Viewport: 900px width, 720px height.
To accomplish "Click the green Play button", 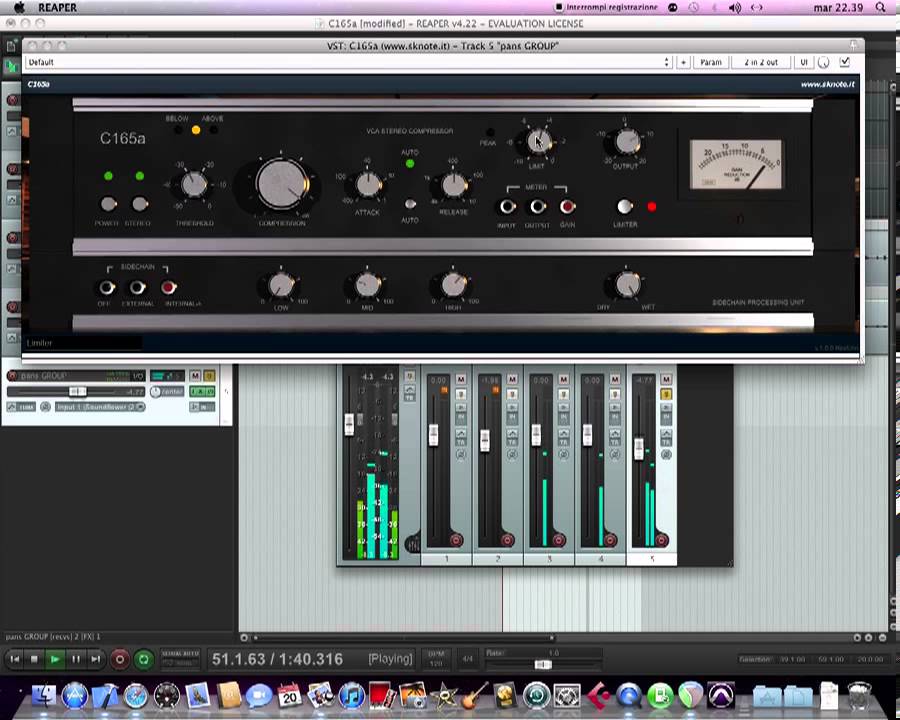I will [x=55, y=659].
